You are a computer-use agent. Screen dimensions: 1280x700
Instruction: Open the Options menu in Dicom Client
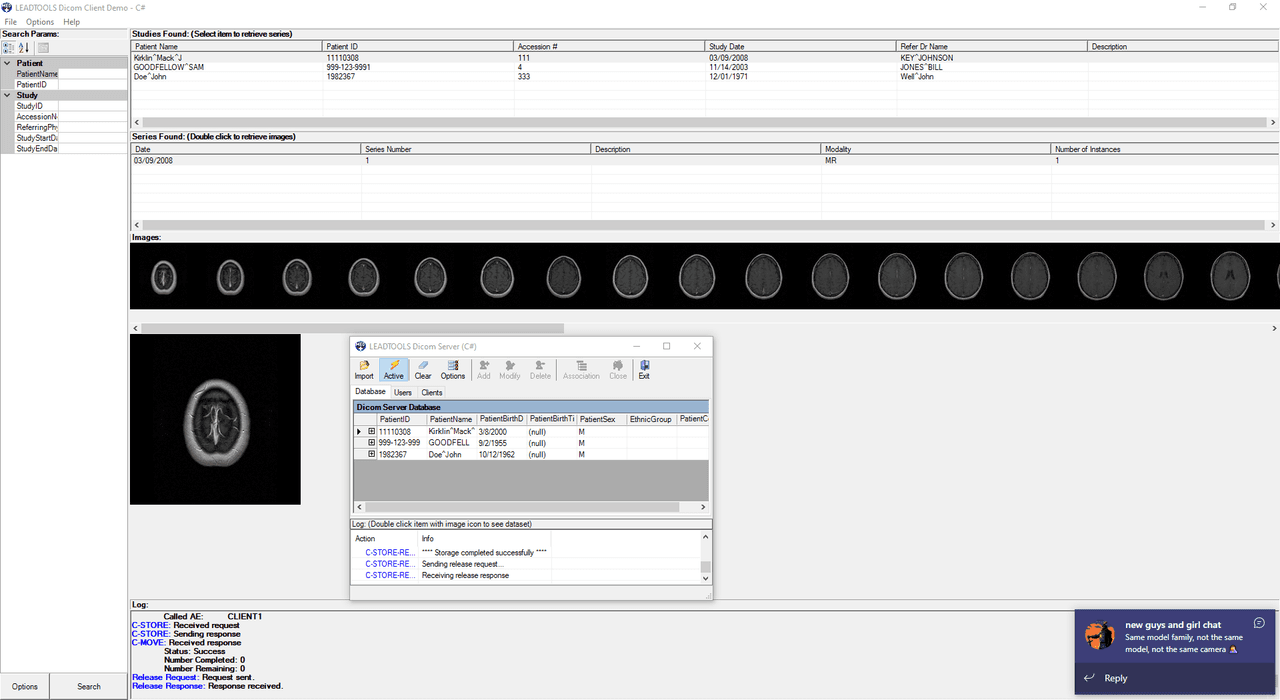tap(40, 22)
